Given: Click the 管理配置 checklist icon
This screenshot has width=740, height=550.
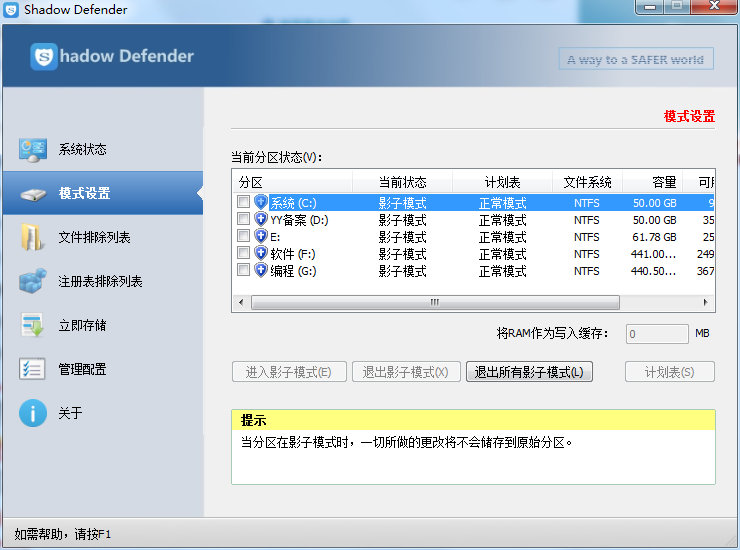Looking at the screenshot, I should click(x=32, y=369).
